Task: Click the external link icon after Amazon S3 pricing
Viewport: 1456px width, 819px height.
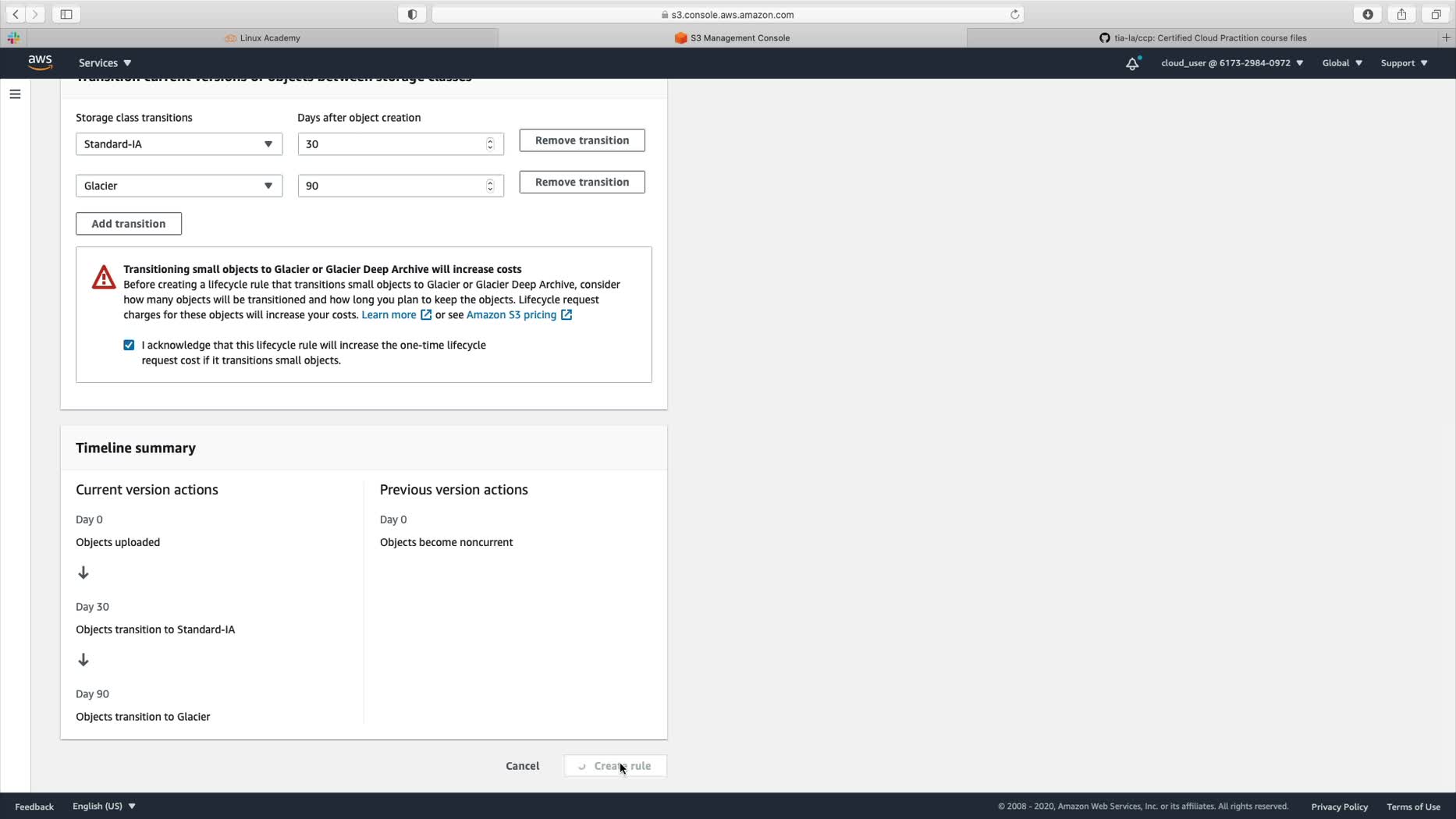Action: [x=566, y=315]
